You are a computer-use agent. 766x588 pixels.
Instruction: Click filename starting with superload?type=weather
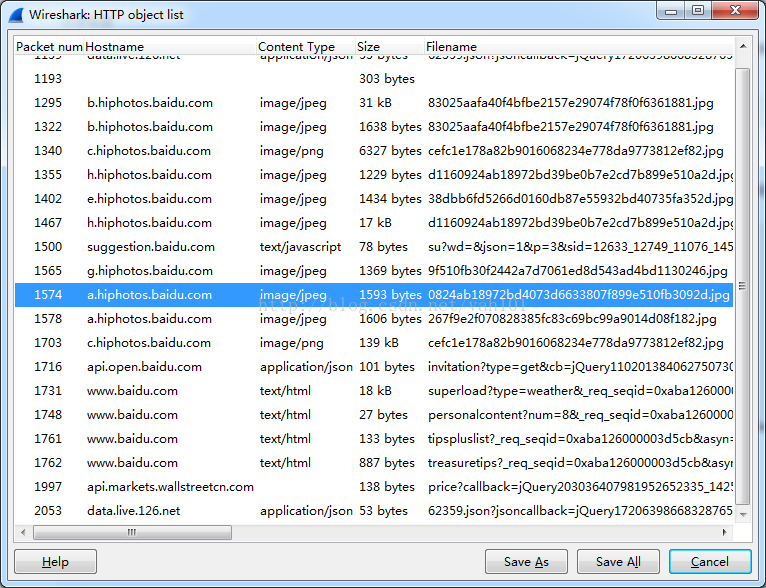click(580, 391)
